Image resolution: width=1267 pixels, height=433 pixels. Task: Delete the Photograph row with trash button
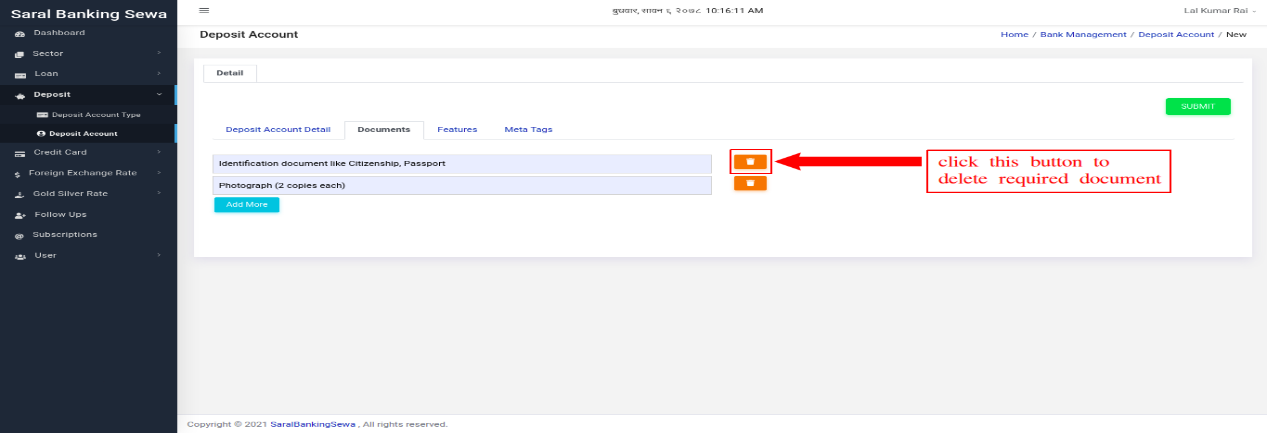click(750, 183)
